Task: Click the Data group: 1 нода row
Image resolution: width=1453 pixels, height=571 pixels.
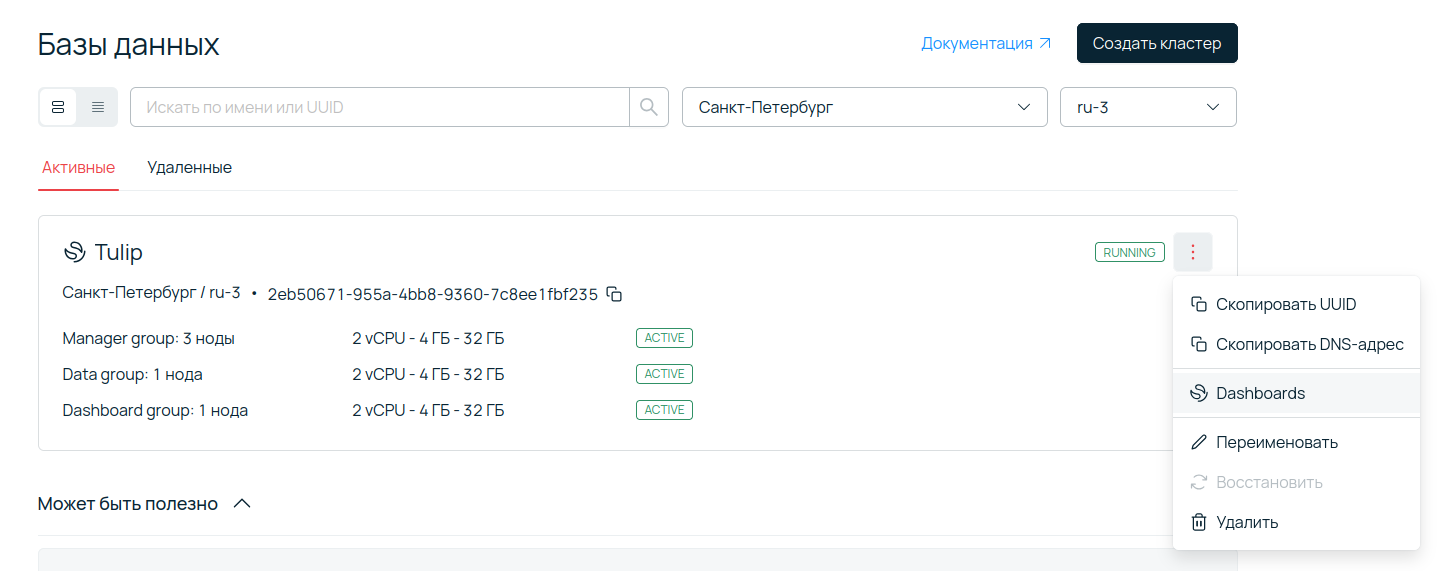Action: click(132, 374)
